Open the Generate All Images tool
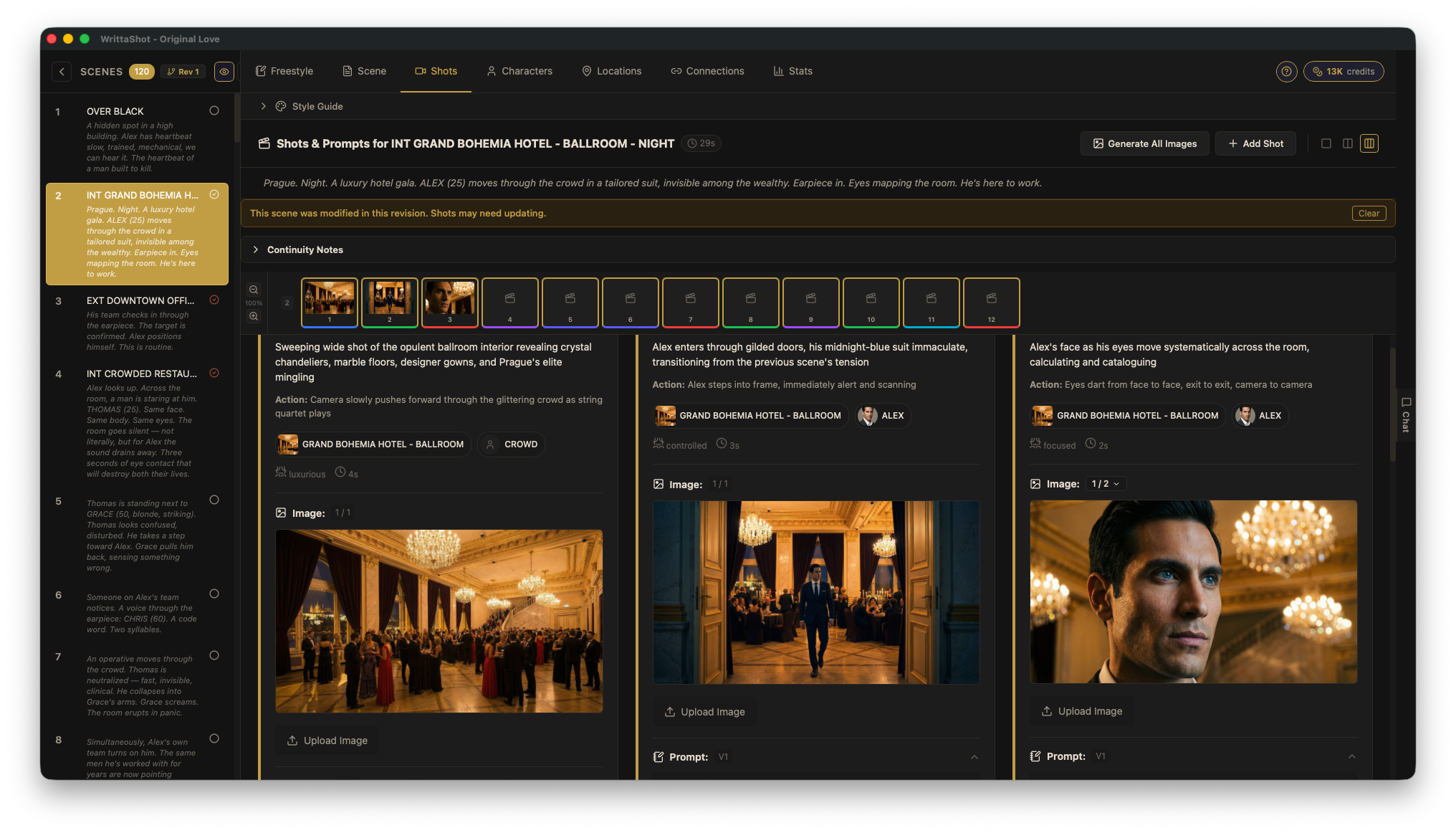 pos(1144,143)
